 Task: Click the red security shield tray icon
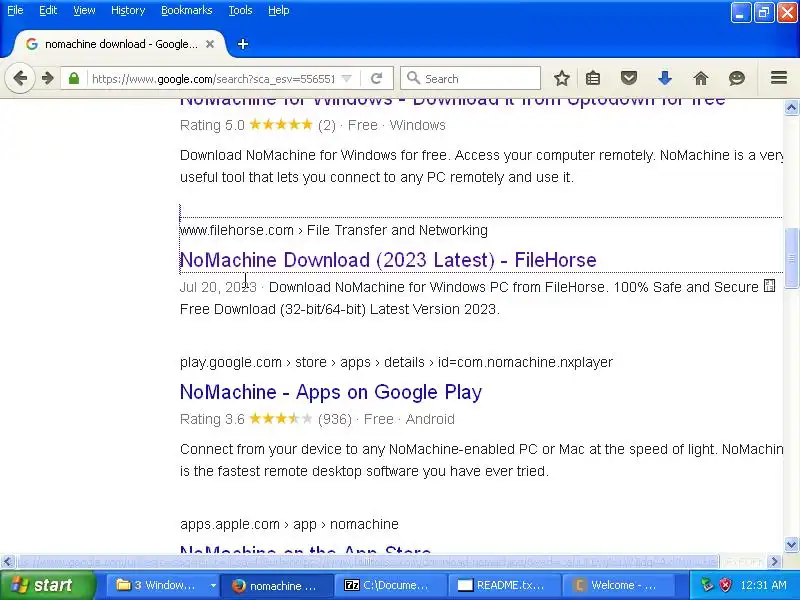coord(725,585)
